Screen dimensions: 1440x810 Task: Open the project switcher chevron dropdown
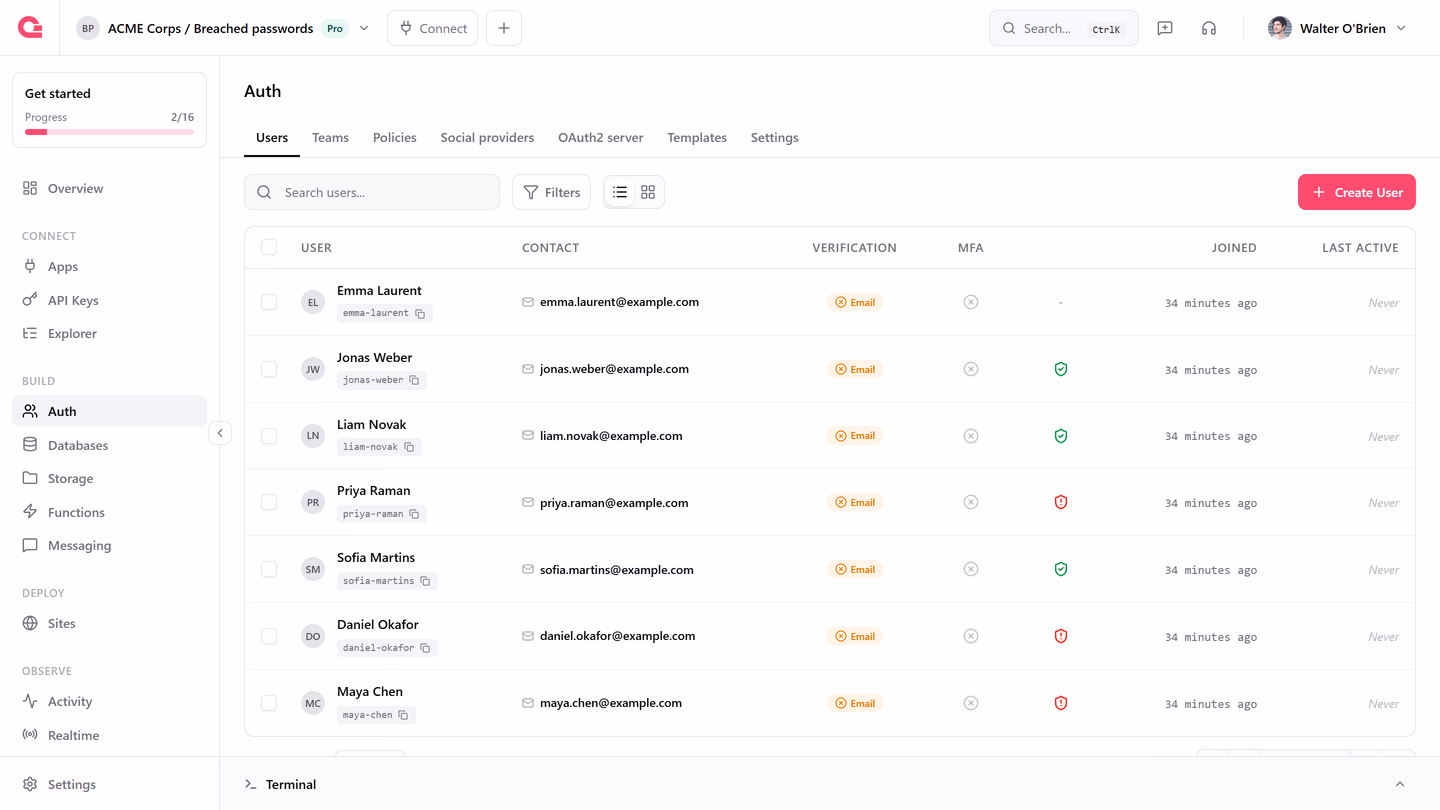click(x=364, y=28)
